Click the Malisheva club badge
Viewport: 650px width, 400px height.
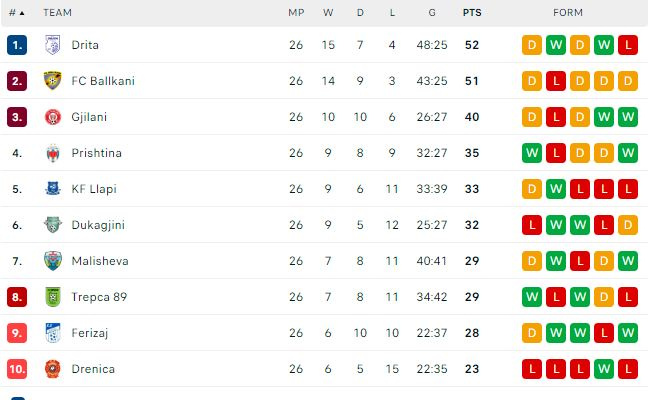pos(53,261)
